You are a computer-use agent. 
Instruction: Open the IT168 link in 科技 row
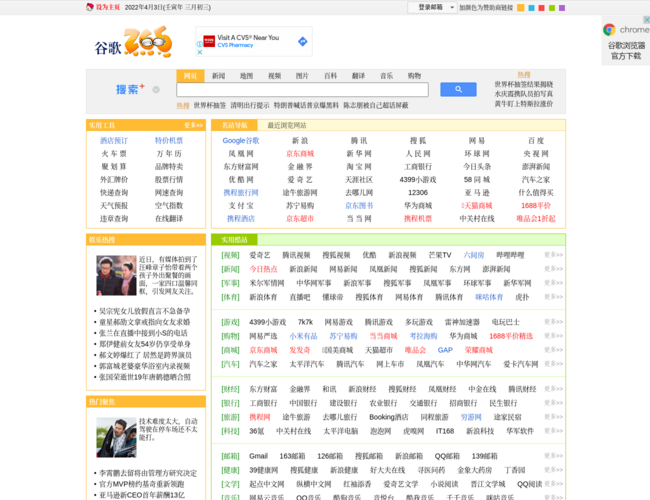pos(445,431)
